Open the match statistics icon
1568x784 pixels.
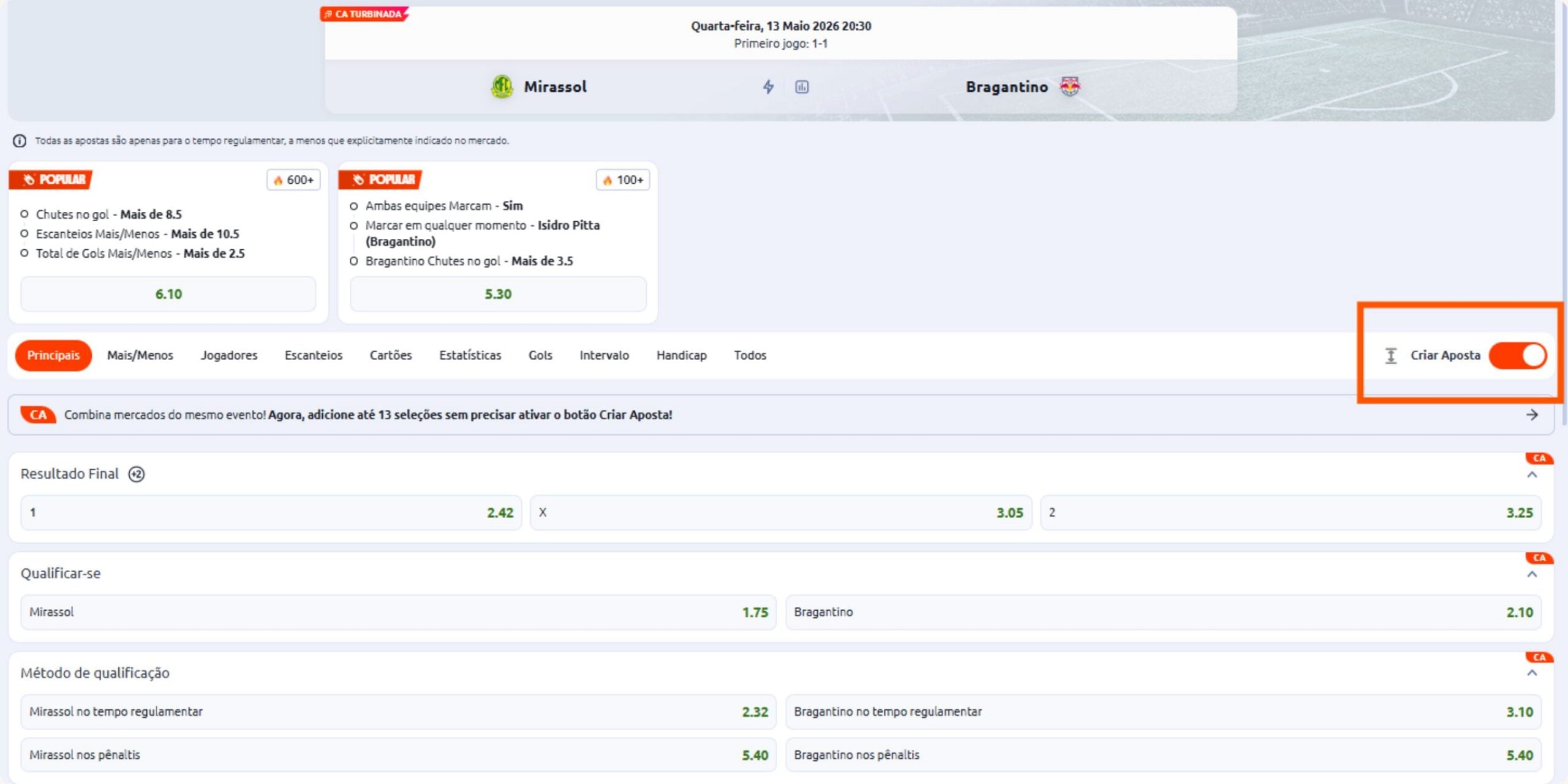(802, 87)
